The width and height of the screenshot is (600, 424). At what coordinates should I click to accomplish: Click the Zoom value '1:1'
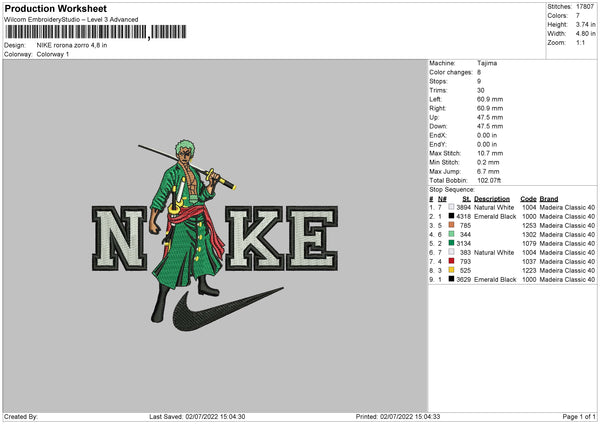pos(580,42)
